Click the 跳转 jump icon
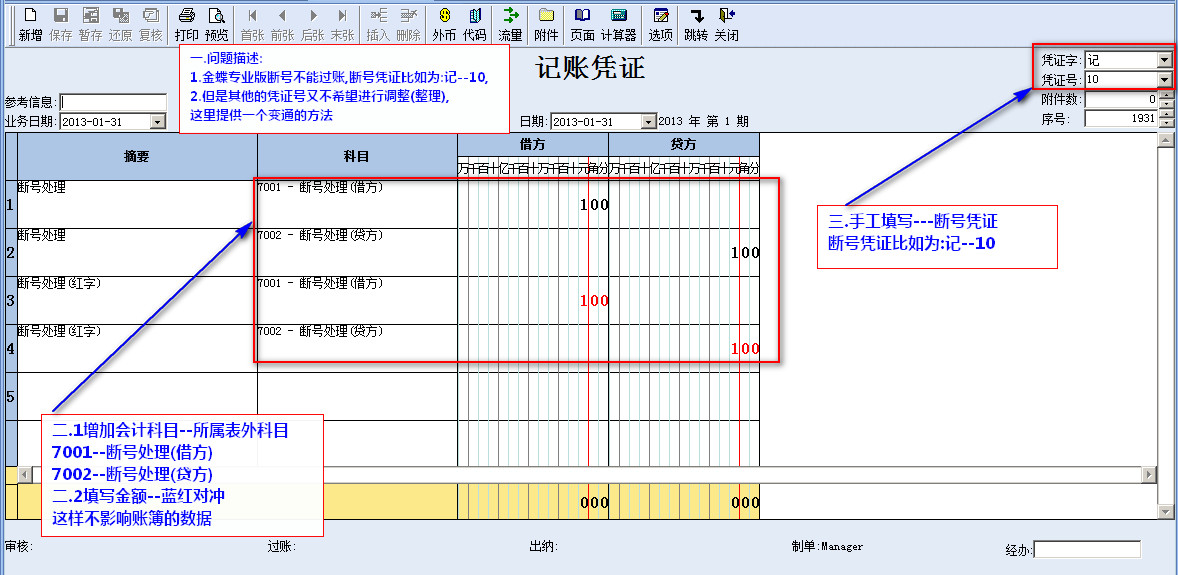This screenshot has width=1178, height=575. [x=696, y=24]
